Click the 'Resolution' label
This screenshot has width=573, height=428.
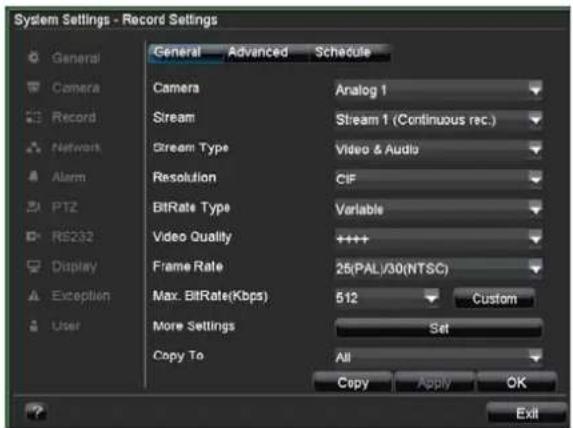[185, 177]
